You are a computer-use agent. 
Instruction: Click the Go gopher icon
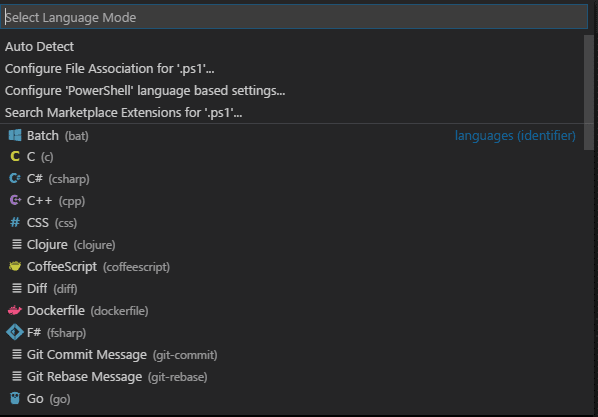pos(15,398)
